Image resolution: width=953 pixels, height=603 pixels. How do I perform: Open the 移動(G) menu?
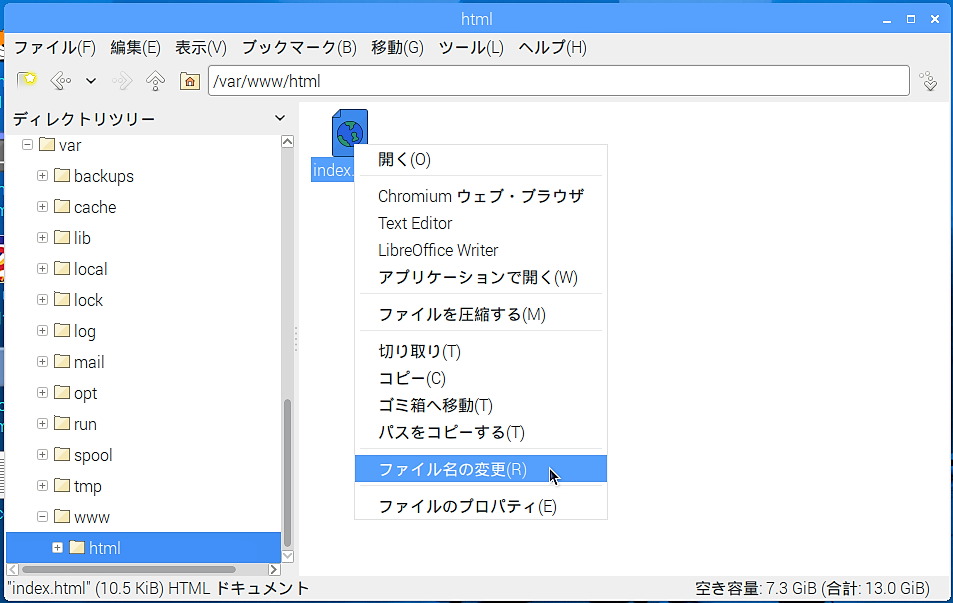(x=397, y=47)
